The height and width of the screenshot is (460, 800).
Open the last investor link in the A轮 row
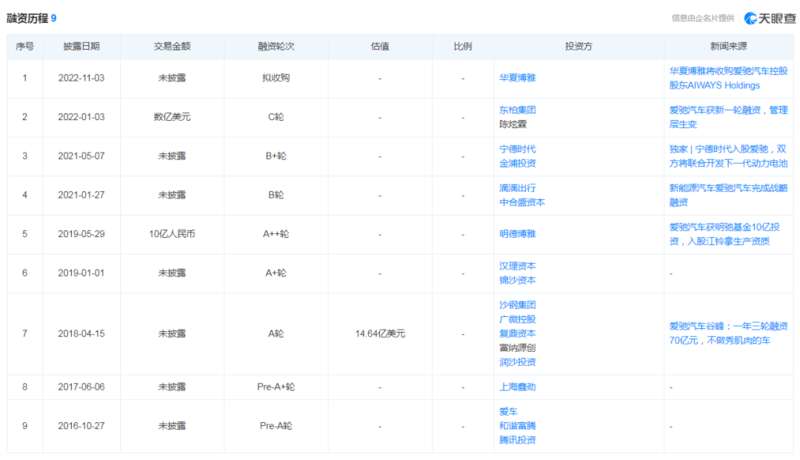click(517, 362)
